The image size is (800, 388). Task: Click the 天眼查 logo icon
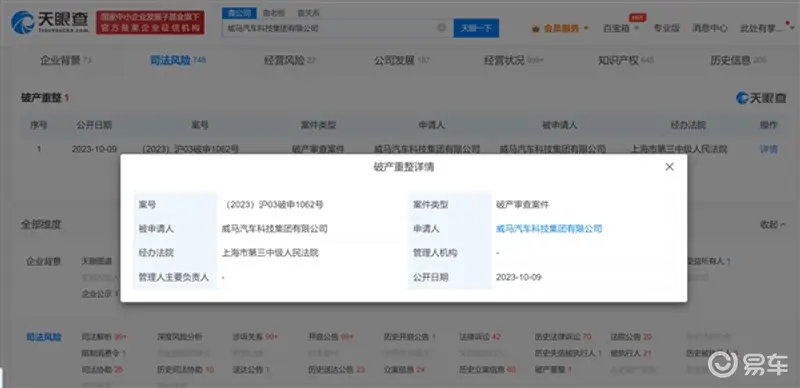[x=22, y=22]
